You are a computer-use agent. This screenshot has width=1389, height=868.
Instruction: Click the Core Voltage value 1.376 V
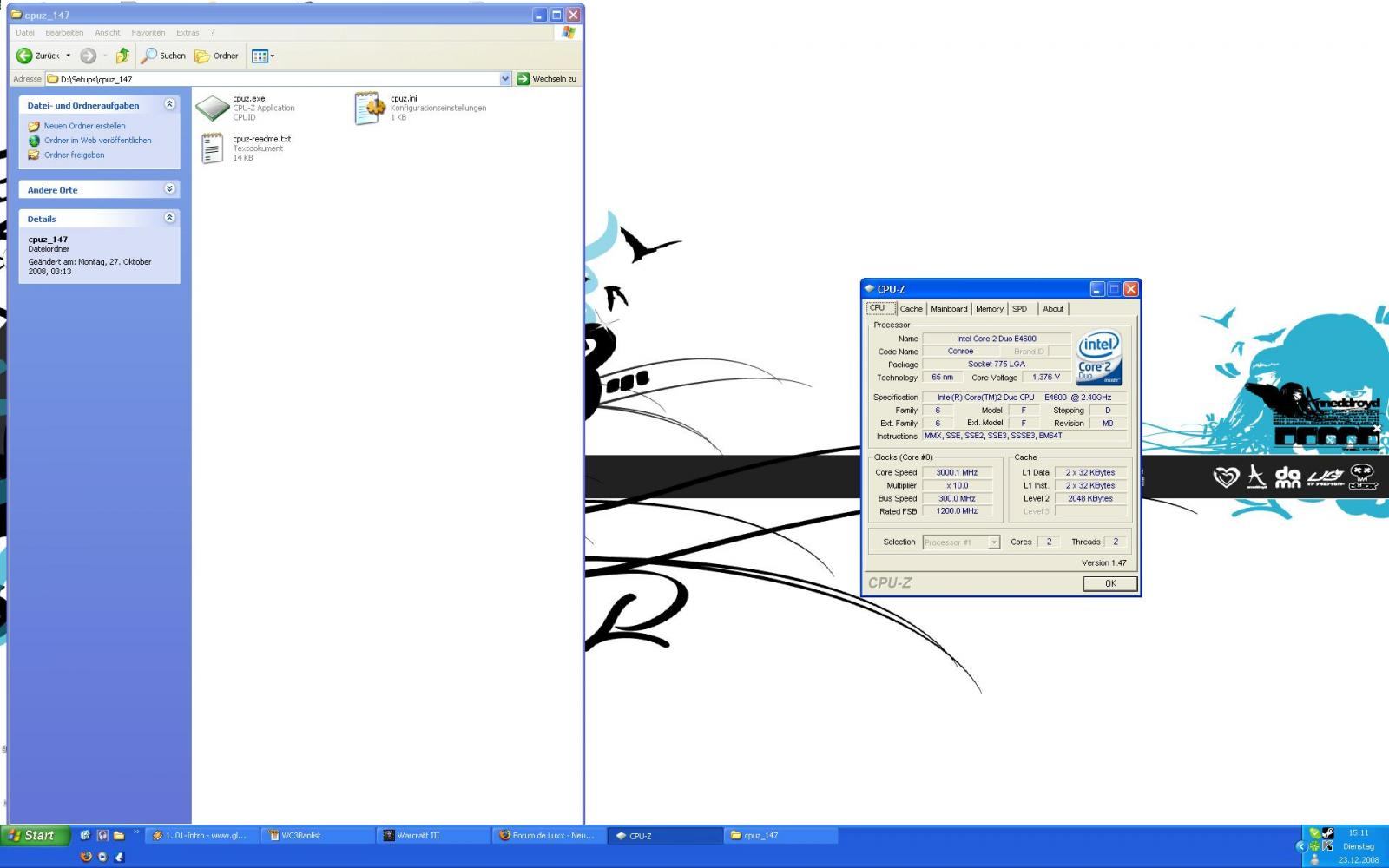[x=1045, y=378]
